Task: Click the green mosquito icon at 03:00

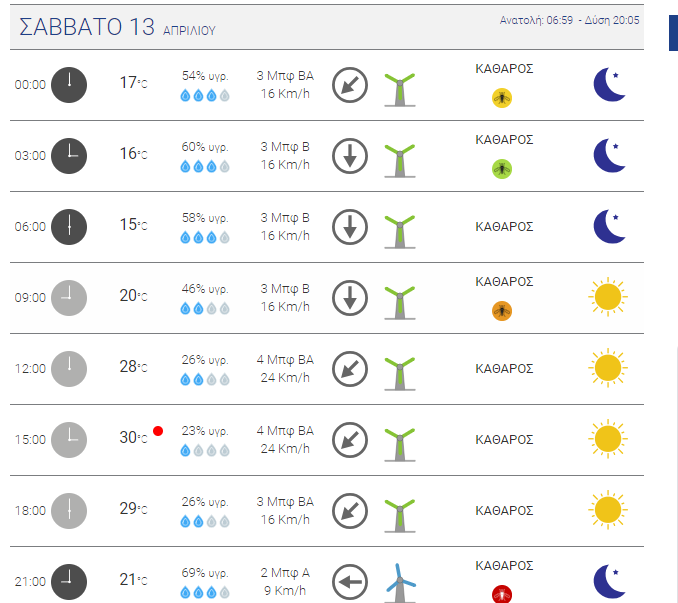Action: pyautogui.click(x=502, y=169)
